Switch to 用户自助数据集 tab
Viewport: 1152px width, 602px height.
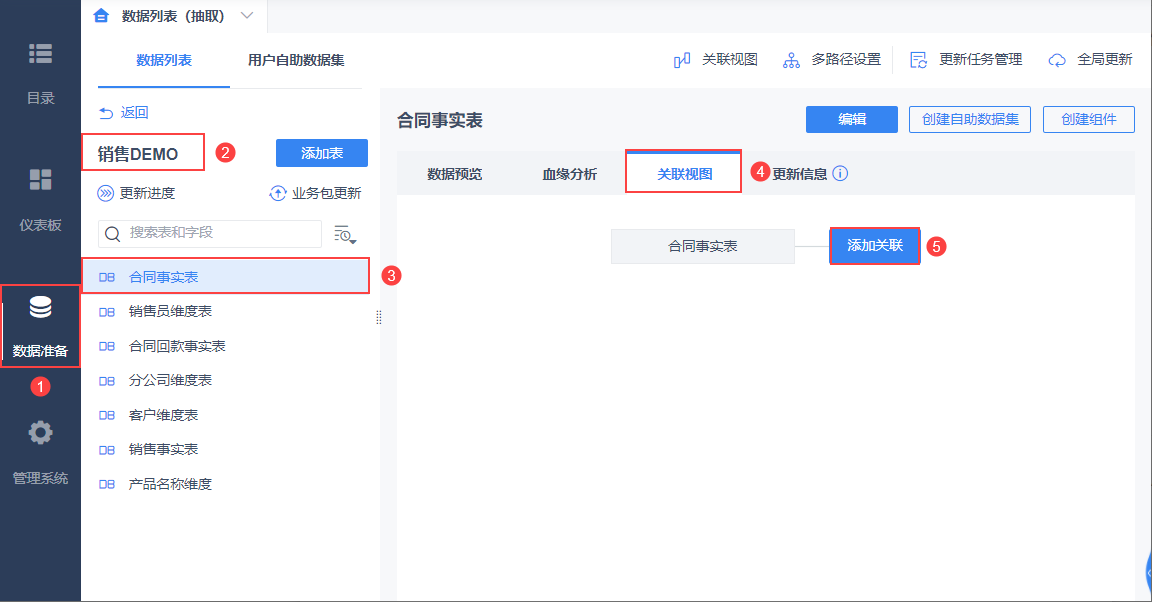296,60
